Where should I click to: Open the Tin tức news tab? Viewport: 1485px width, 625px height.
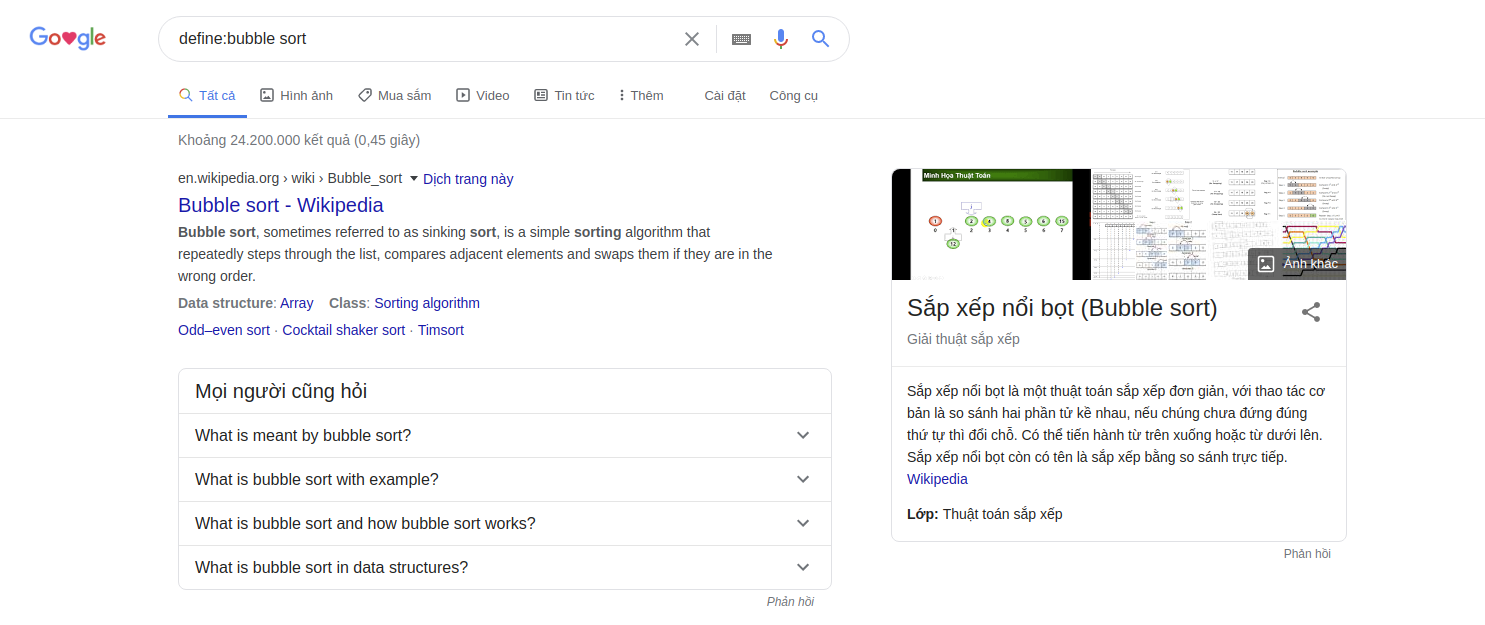click(564, 96)
